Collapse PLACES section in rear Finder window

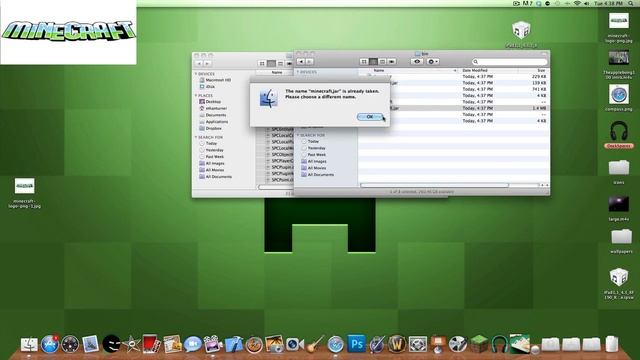196,96
